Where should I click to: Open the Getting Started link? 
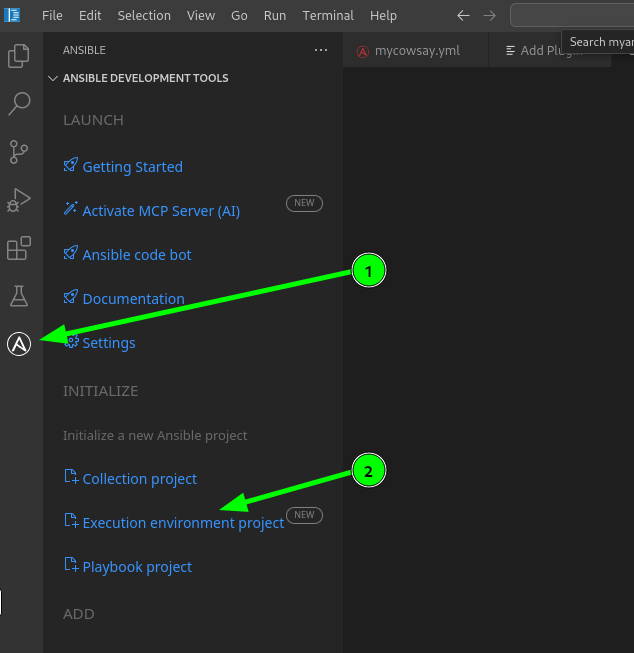[132, 167]
